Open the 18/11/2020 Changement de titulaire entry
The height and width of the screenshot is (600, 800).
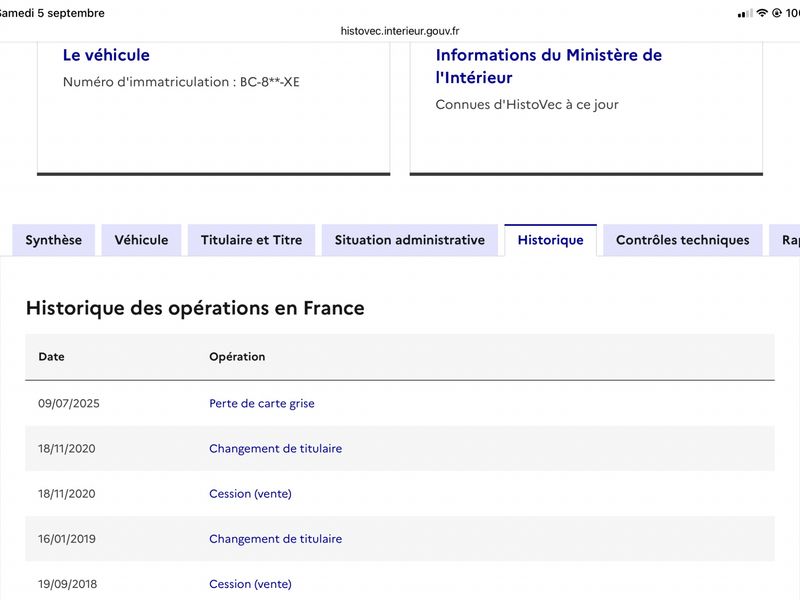click(x=276, y=448)
